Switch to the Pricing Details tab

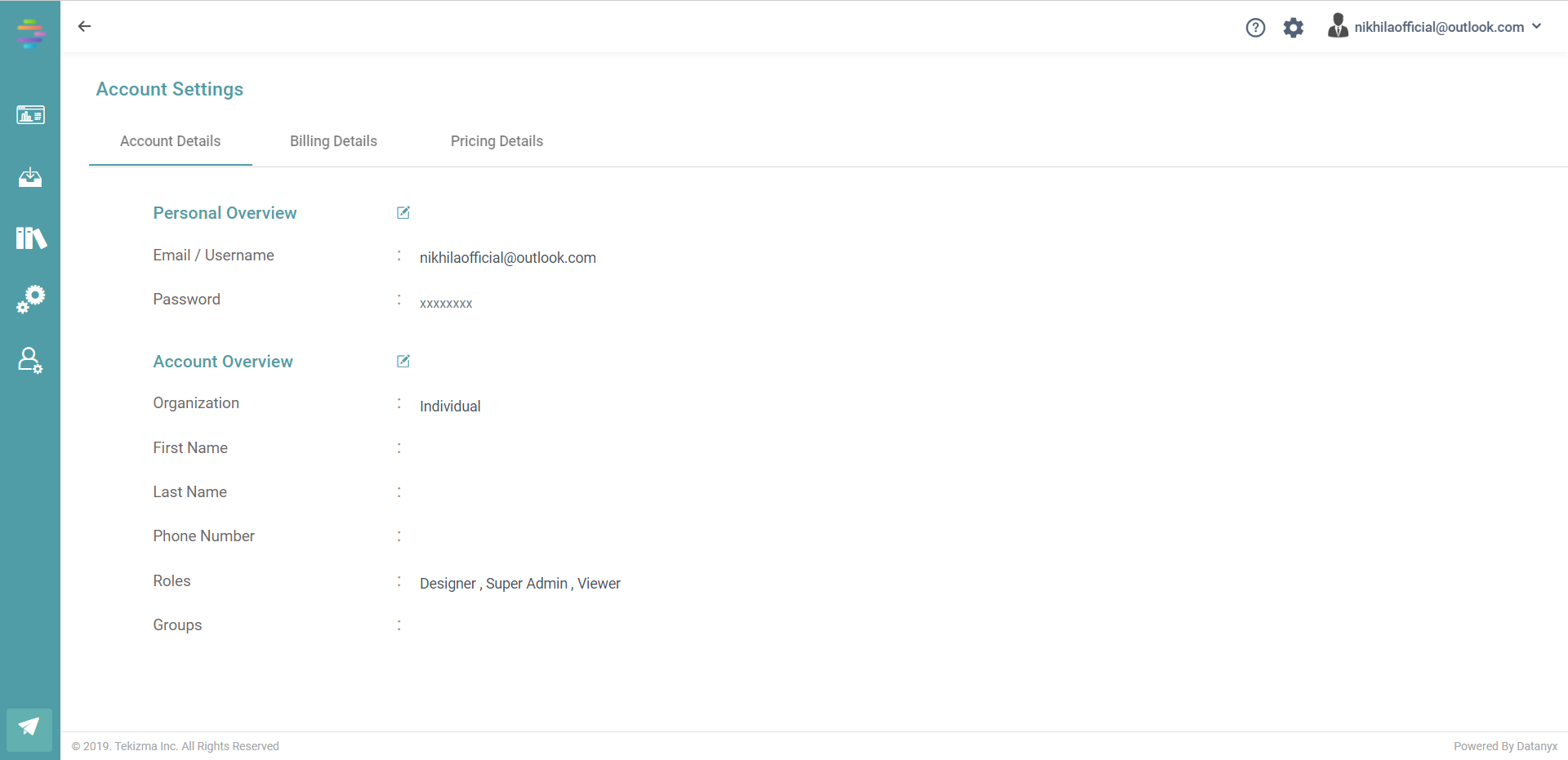[x=497, y=141]
